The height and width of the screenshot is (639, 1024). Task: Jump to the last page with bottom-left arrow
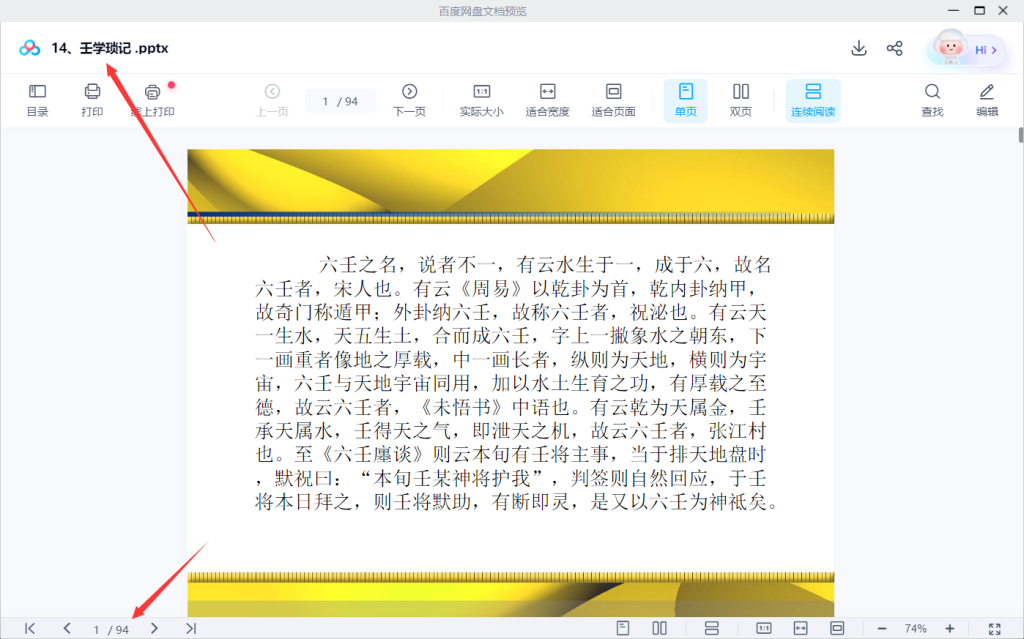point(190,628)
